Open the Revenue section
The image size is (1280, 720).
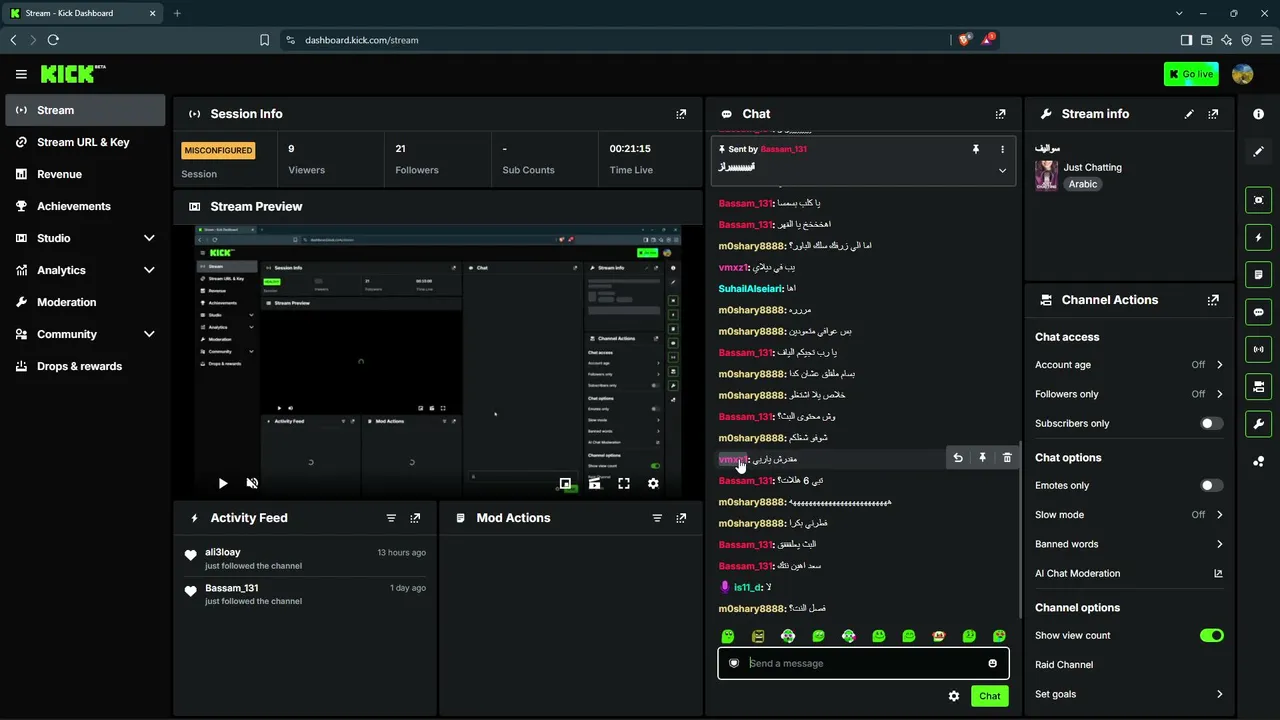pyautogui.click(x=85, y=174)
